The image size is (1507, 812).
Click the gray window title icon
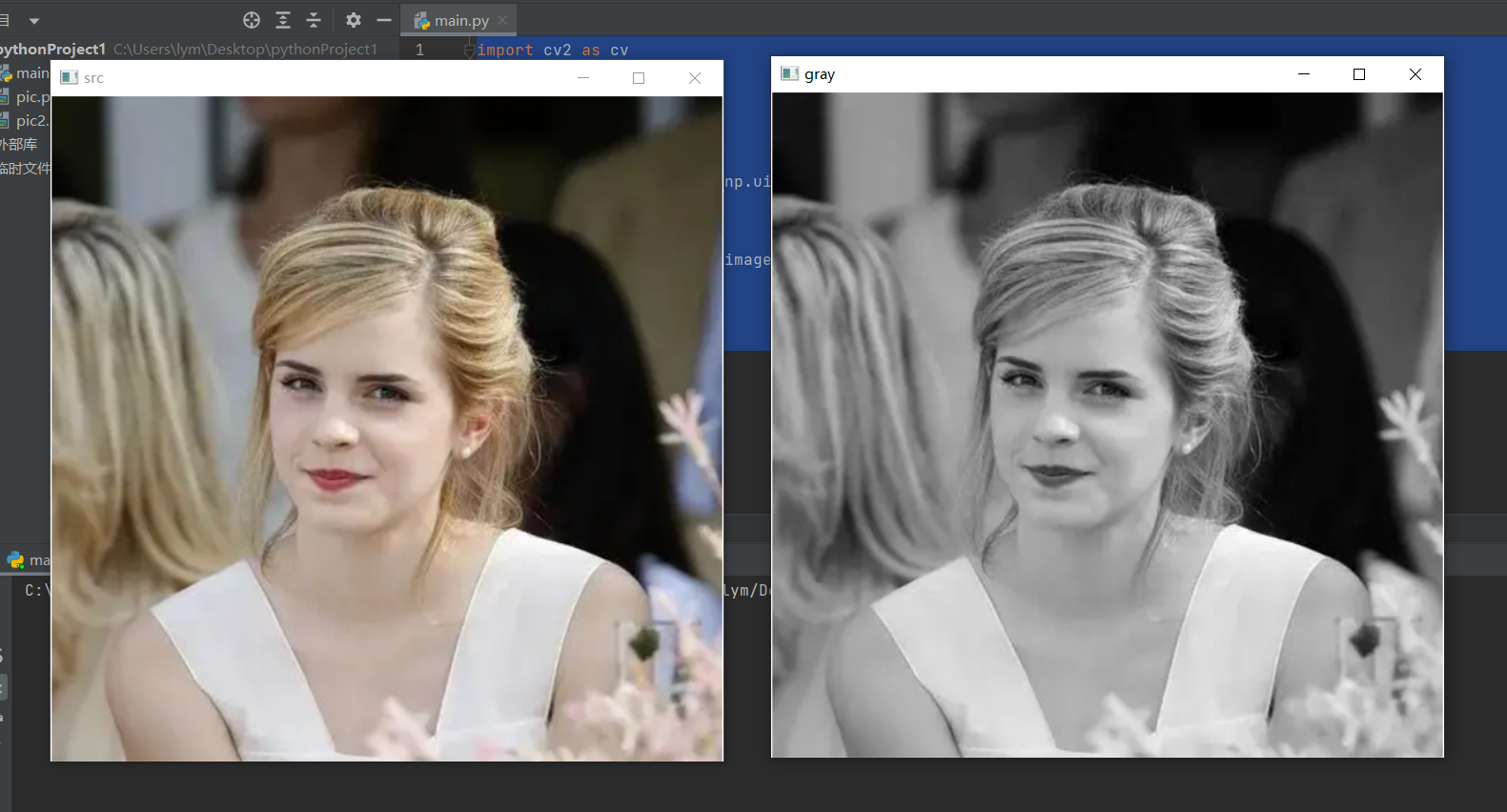click(x=789, y=74)
